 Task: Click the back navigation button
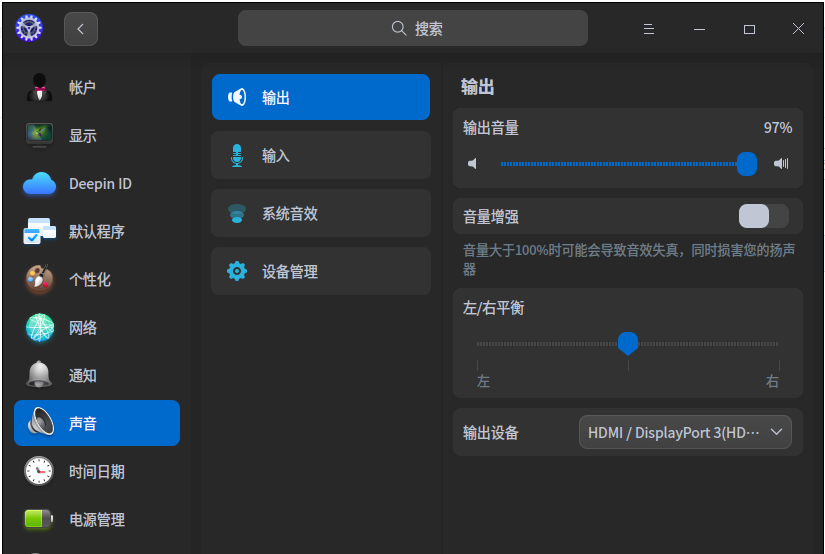81,29
